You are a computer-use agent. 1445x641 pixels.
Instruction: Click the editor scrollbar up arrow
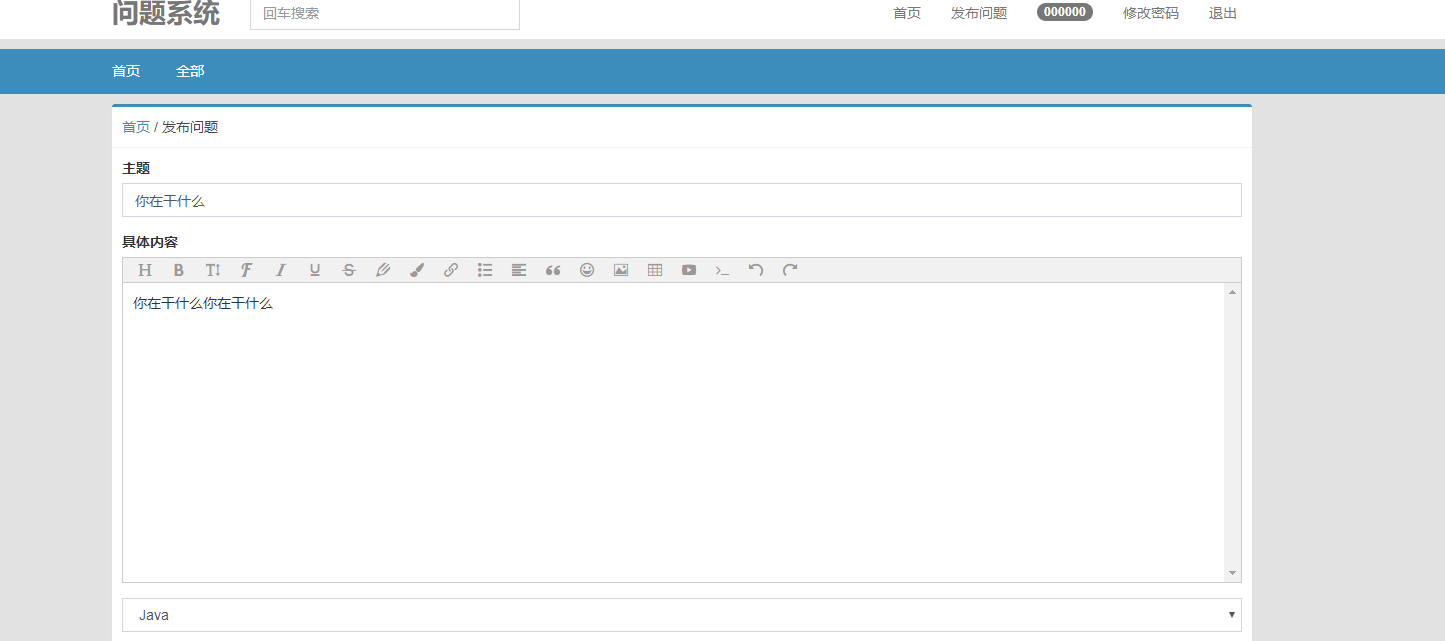(x=1233, y=292)
